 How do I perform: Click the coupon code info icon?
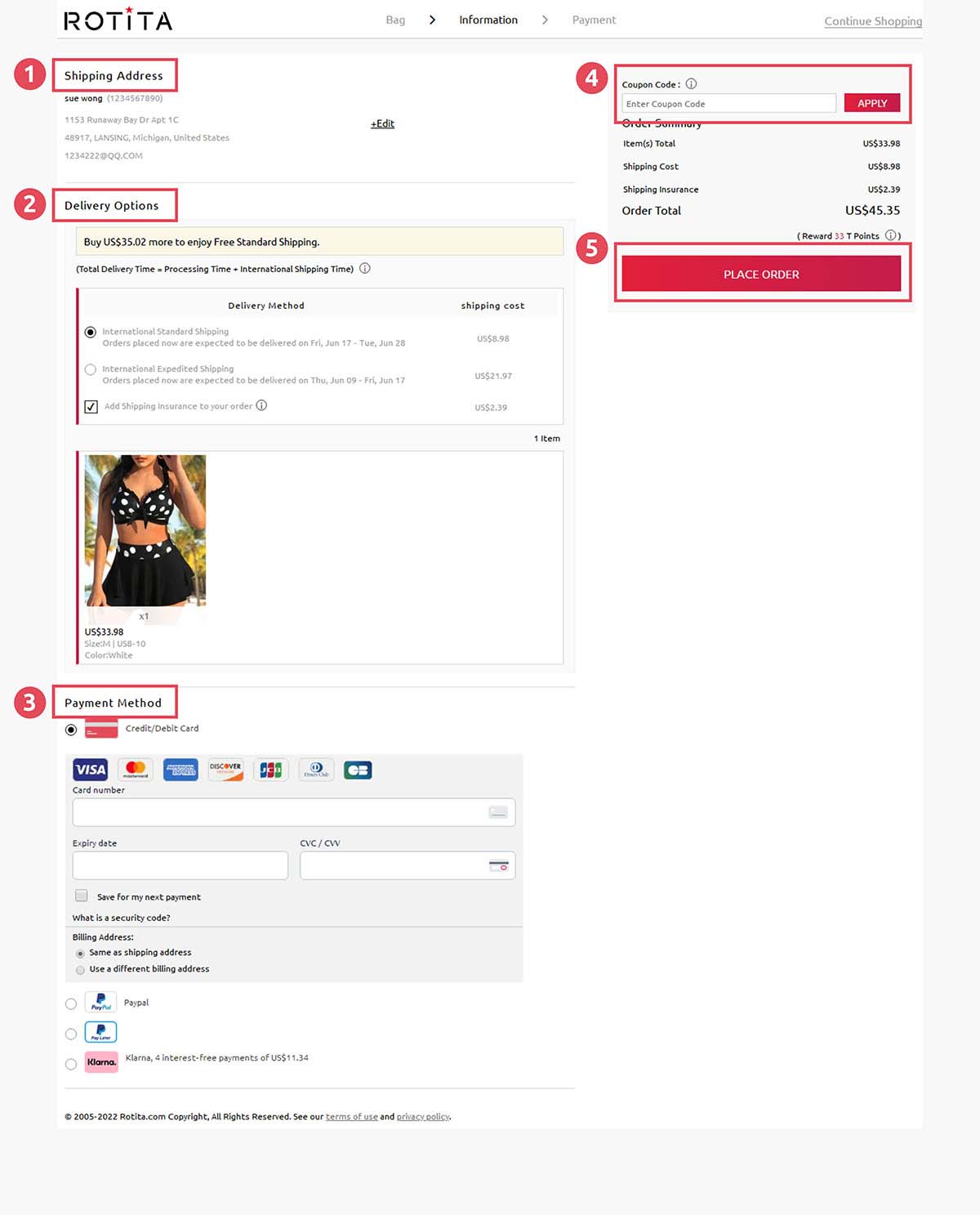click(x=691, y=84)
